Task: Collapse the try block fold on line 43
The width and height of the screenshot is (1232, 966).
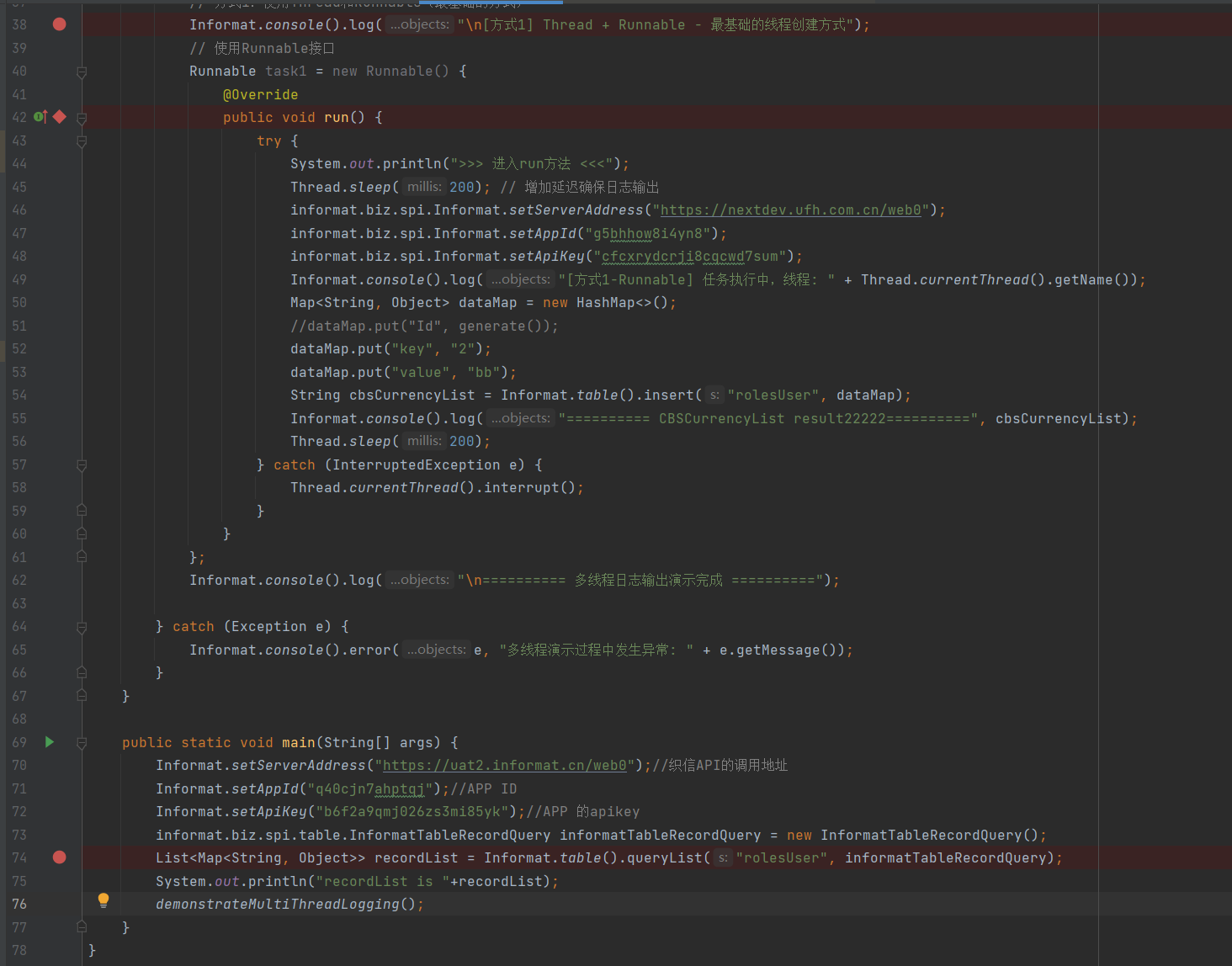Action: [82, 141]
